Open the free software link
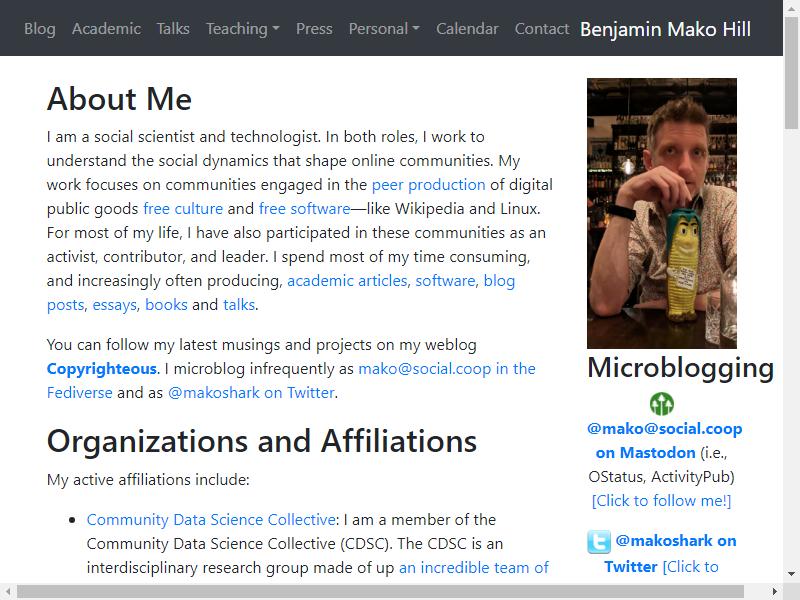 click(x=305, y=209)
